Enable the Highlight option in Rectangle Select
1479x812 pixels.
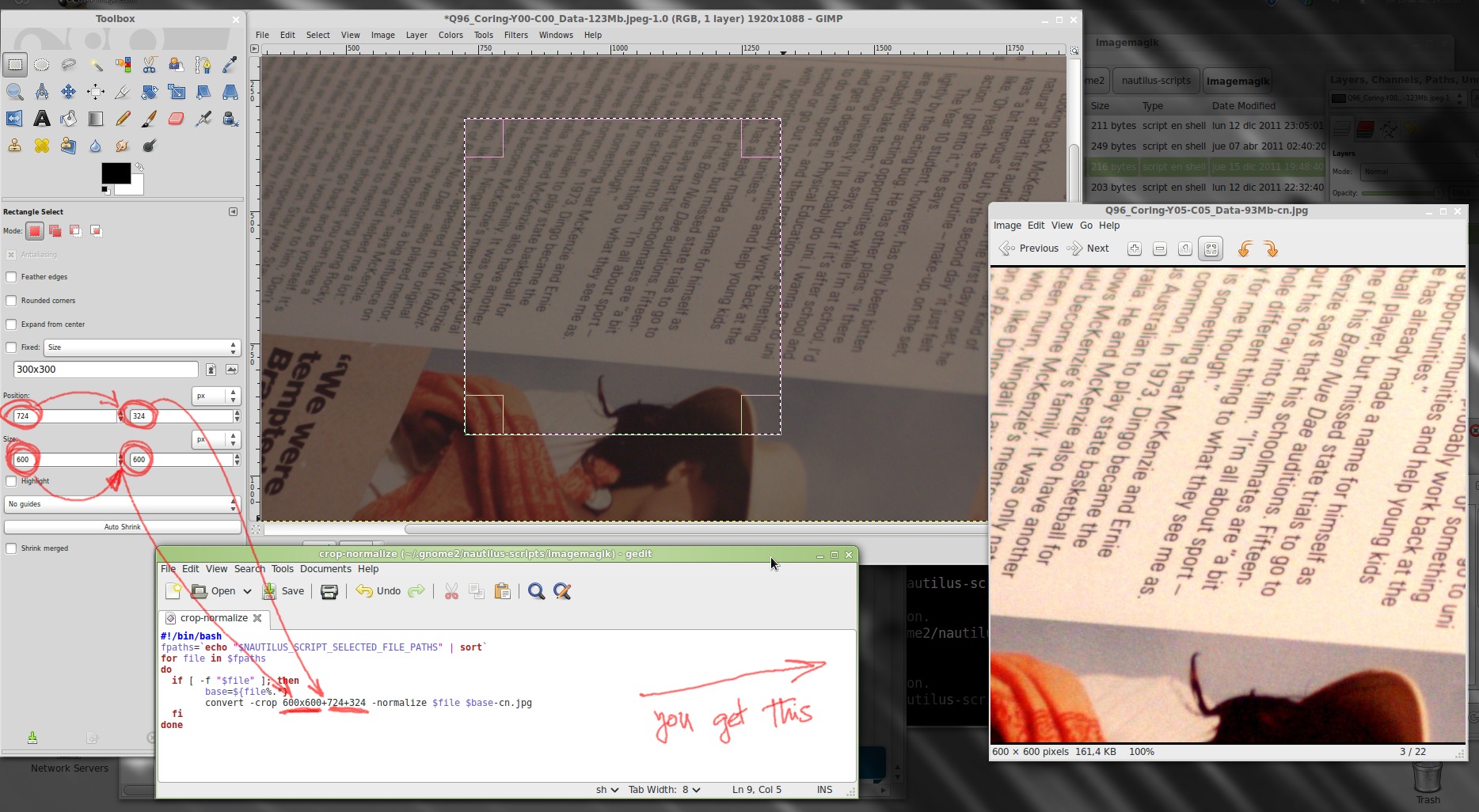12,480
